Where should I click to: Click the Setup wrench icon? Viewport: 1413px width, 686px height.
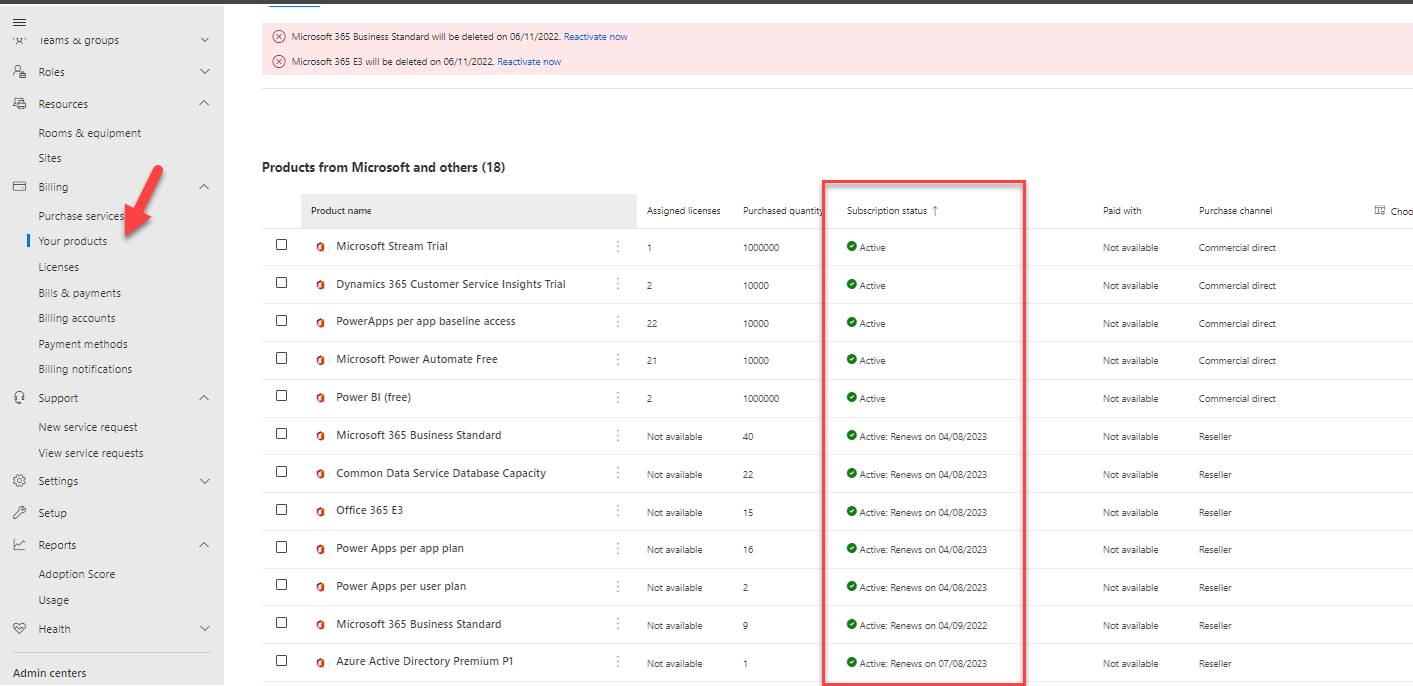[x=19, y=513]
